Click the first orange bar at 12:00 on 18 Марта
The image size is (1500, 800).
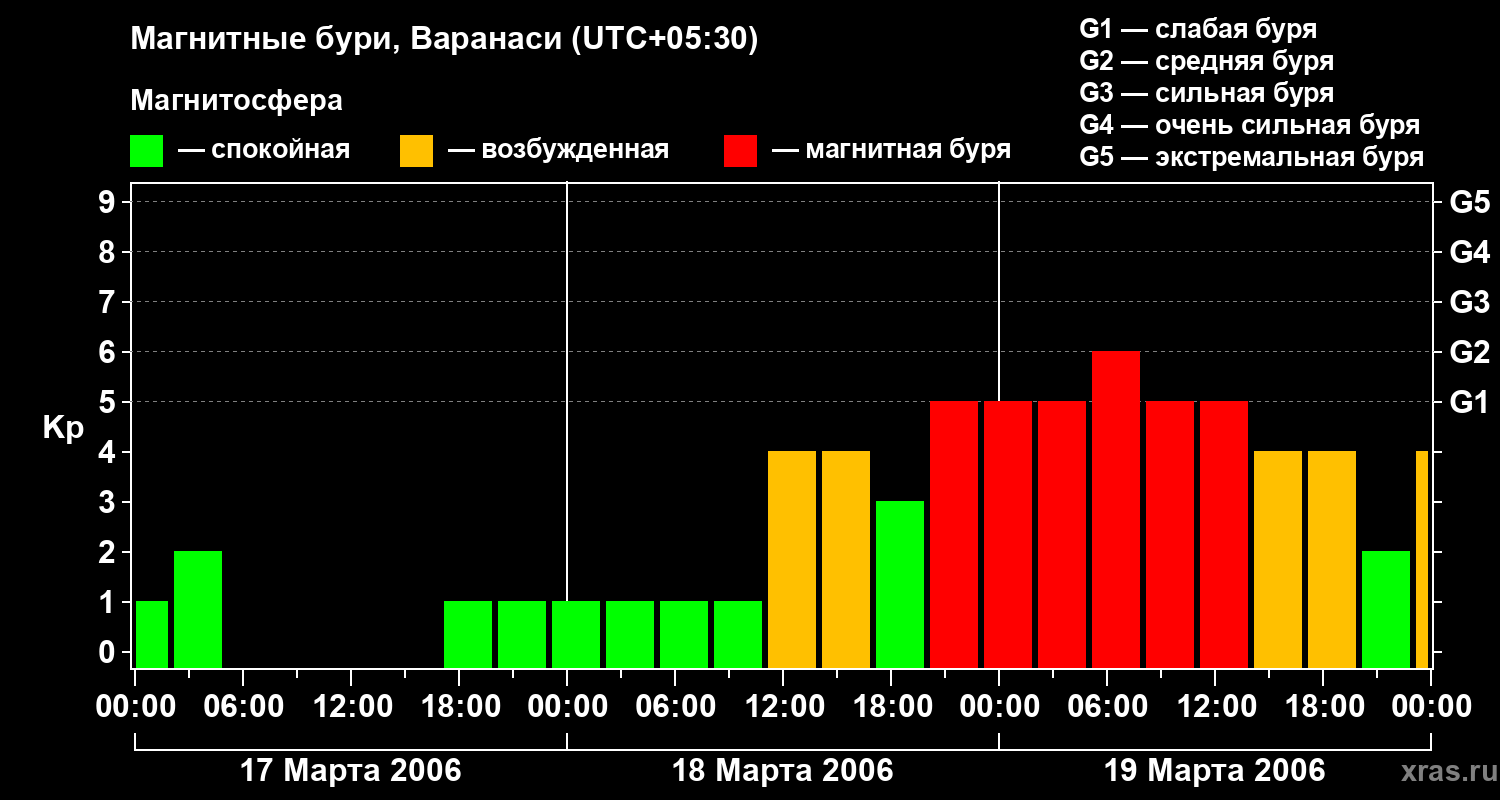point(792,560)
